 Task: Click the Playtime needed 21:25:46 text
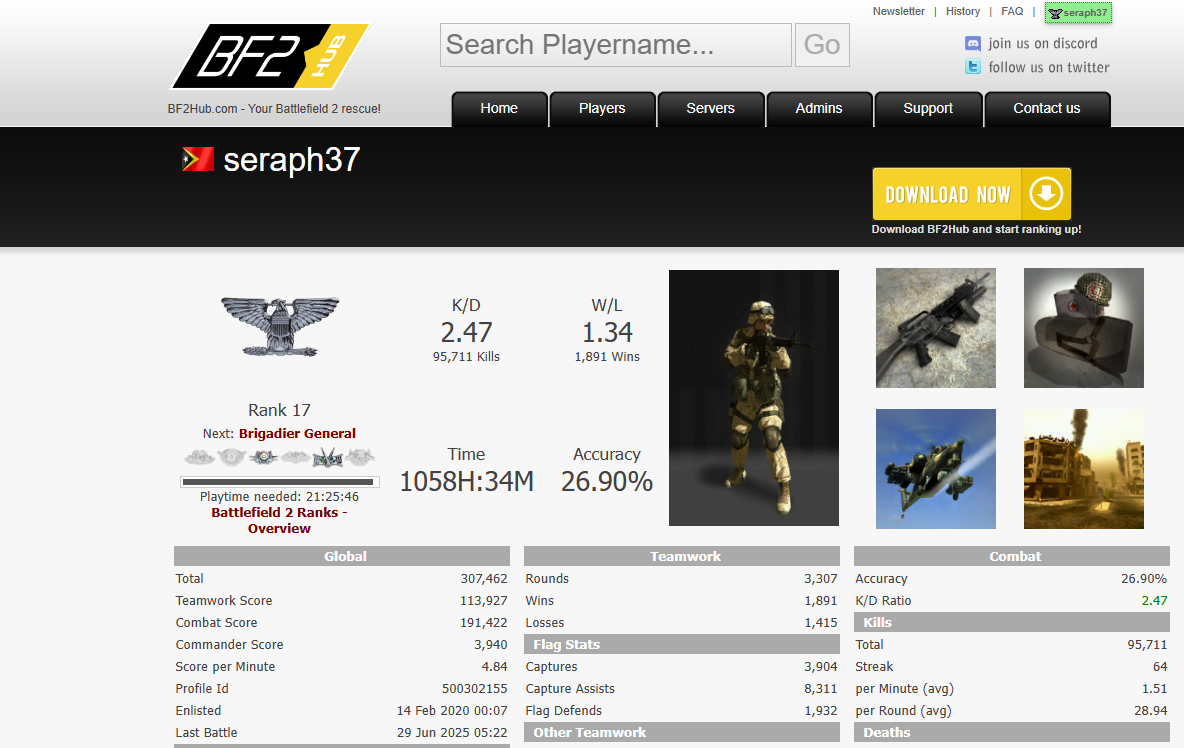pyautogui.click(x=279, y=497)
